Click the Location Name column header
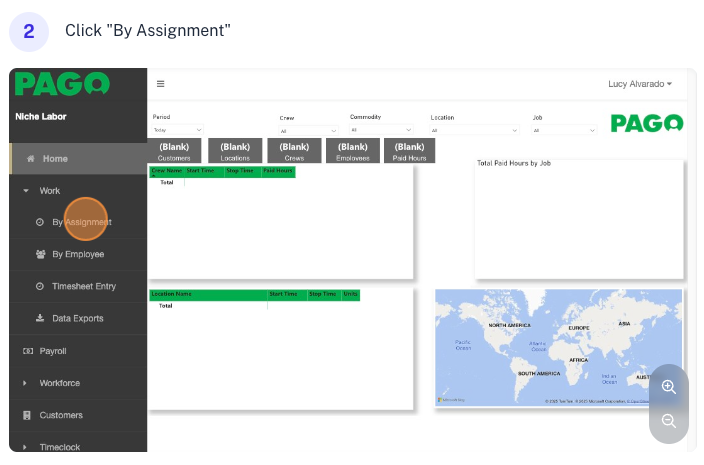 tap(170, 295)
